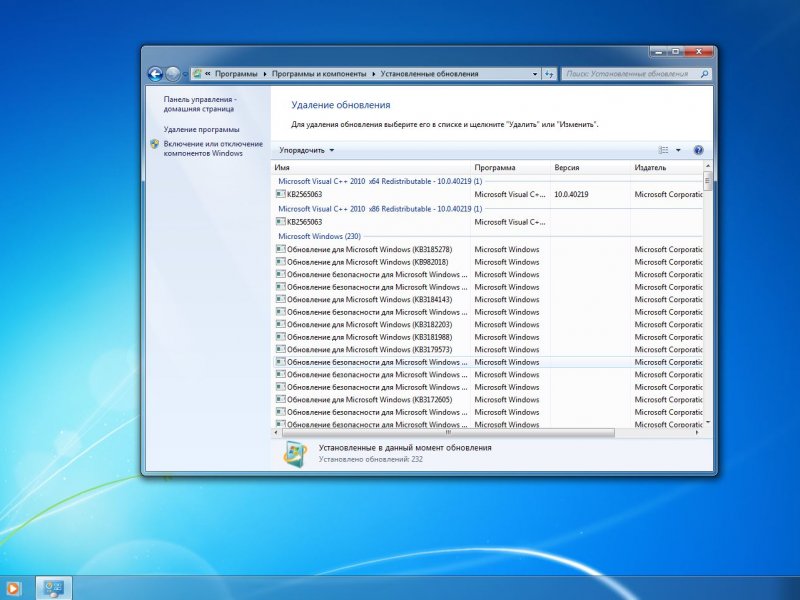Click the icon of the KB3172605 update
The image size is (800, 600).
click(x=281, y=399)
